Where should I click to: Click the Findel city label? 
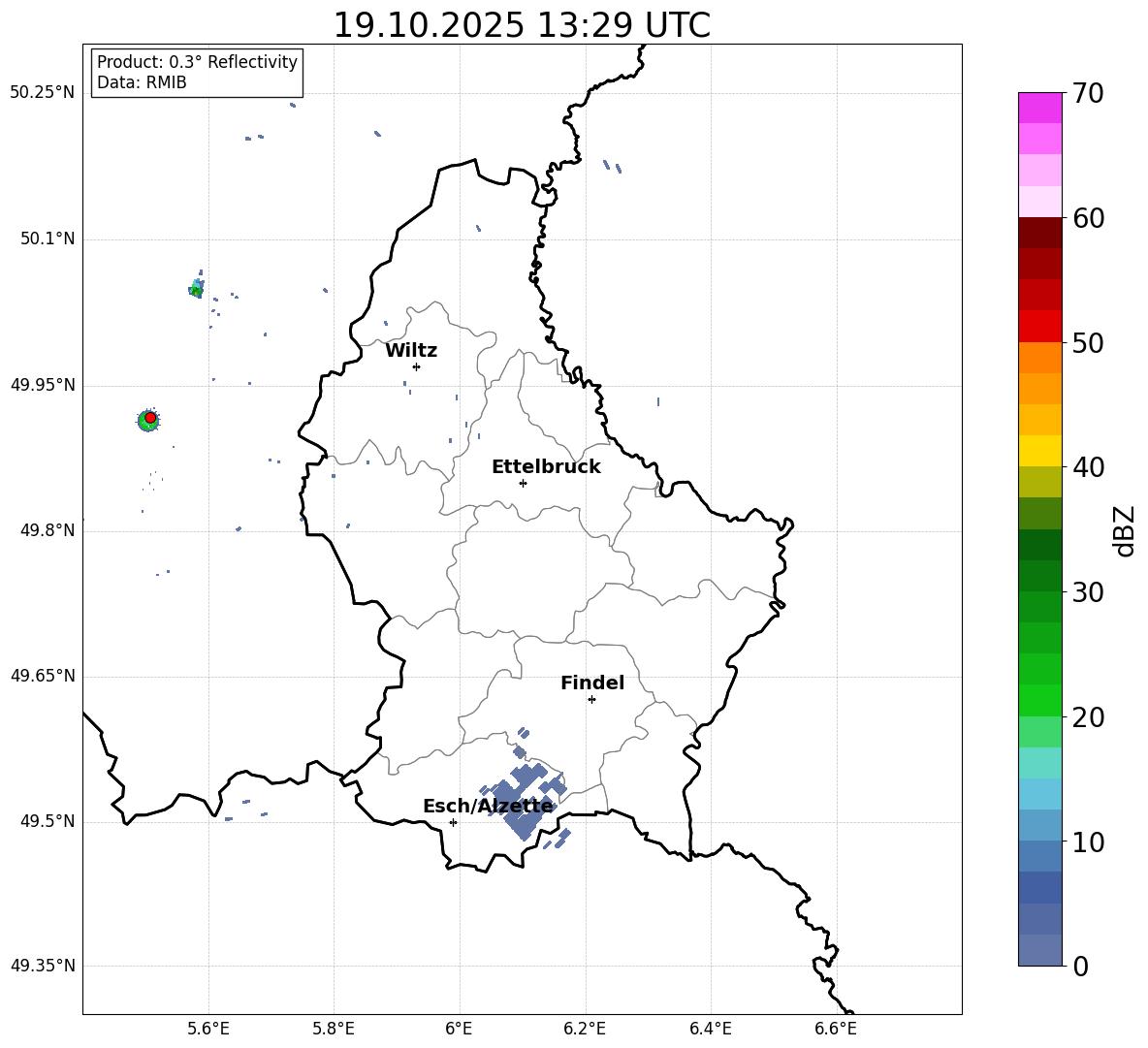coord(592,683)
